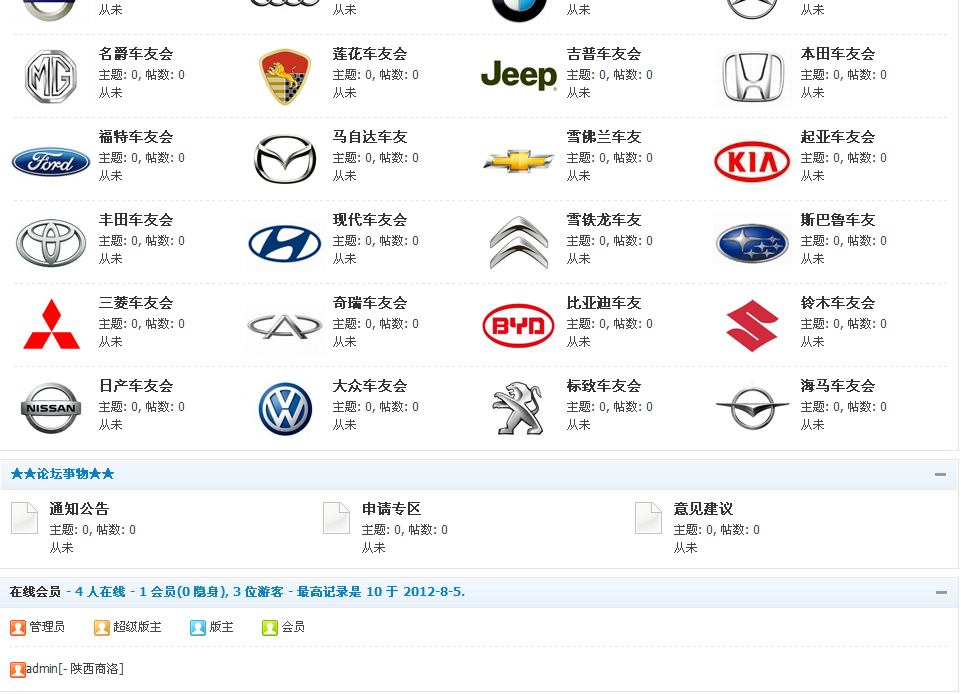Click the MG logo icon
Screen dimensions: 961x694
(51, 77)
